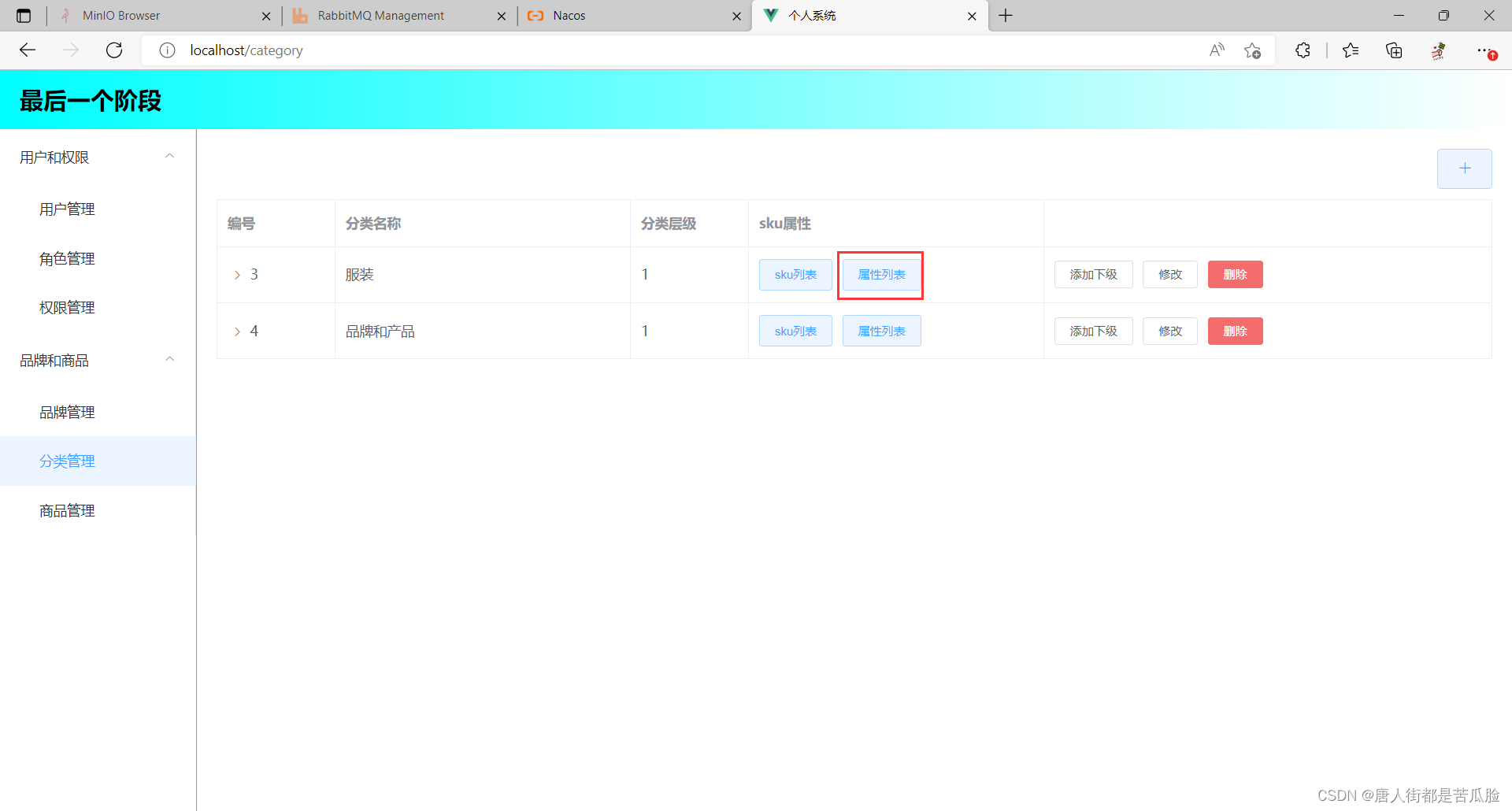Reload the page with the refresh icon
1512x811 pixels.
pyautogui.click(x=114, y=50)
